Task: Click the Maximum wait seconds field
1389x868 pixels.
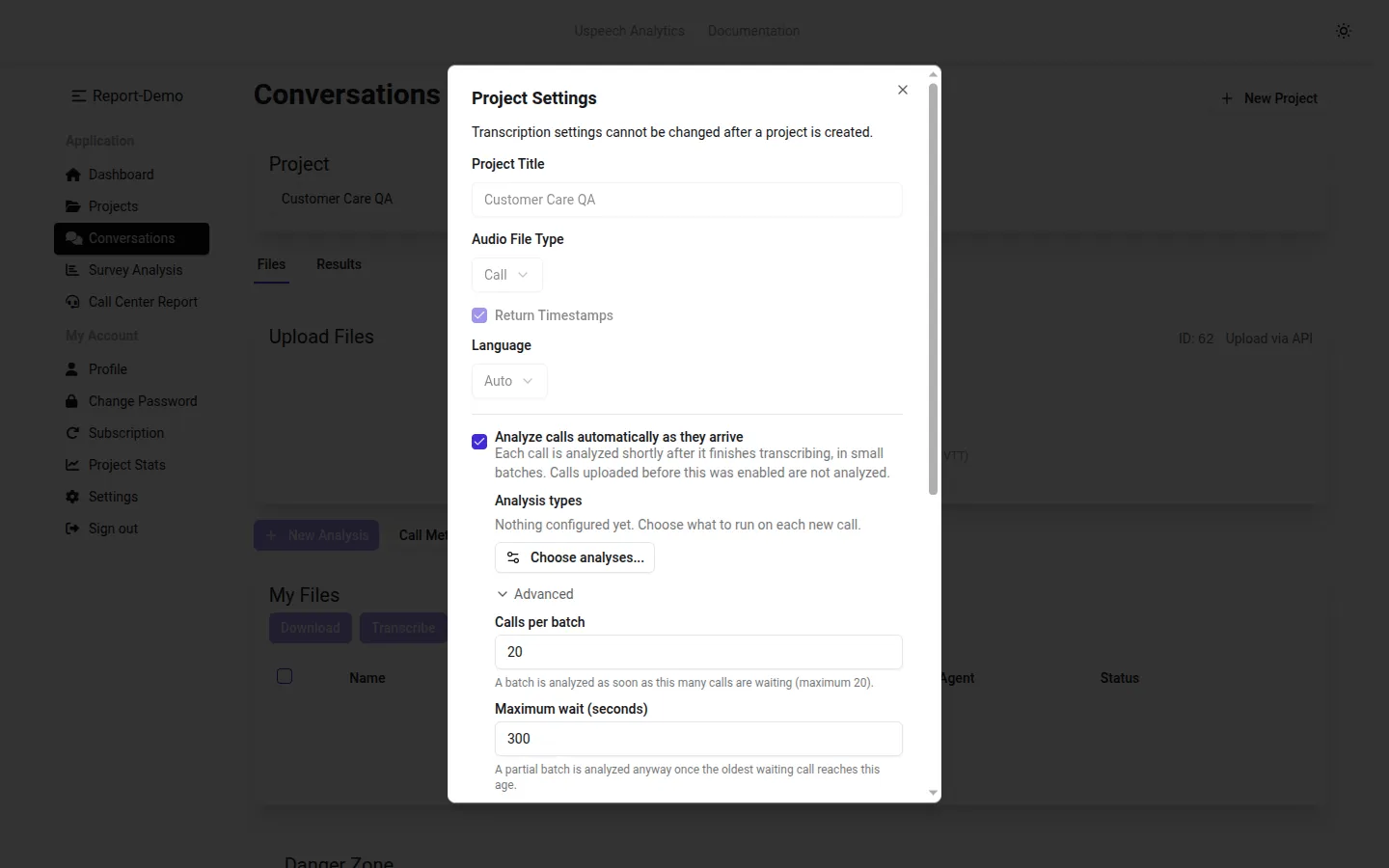Action: [x=698, y=739]
